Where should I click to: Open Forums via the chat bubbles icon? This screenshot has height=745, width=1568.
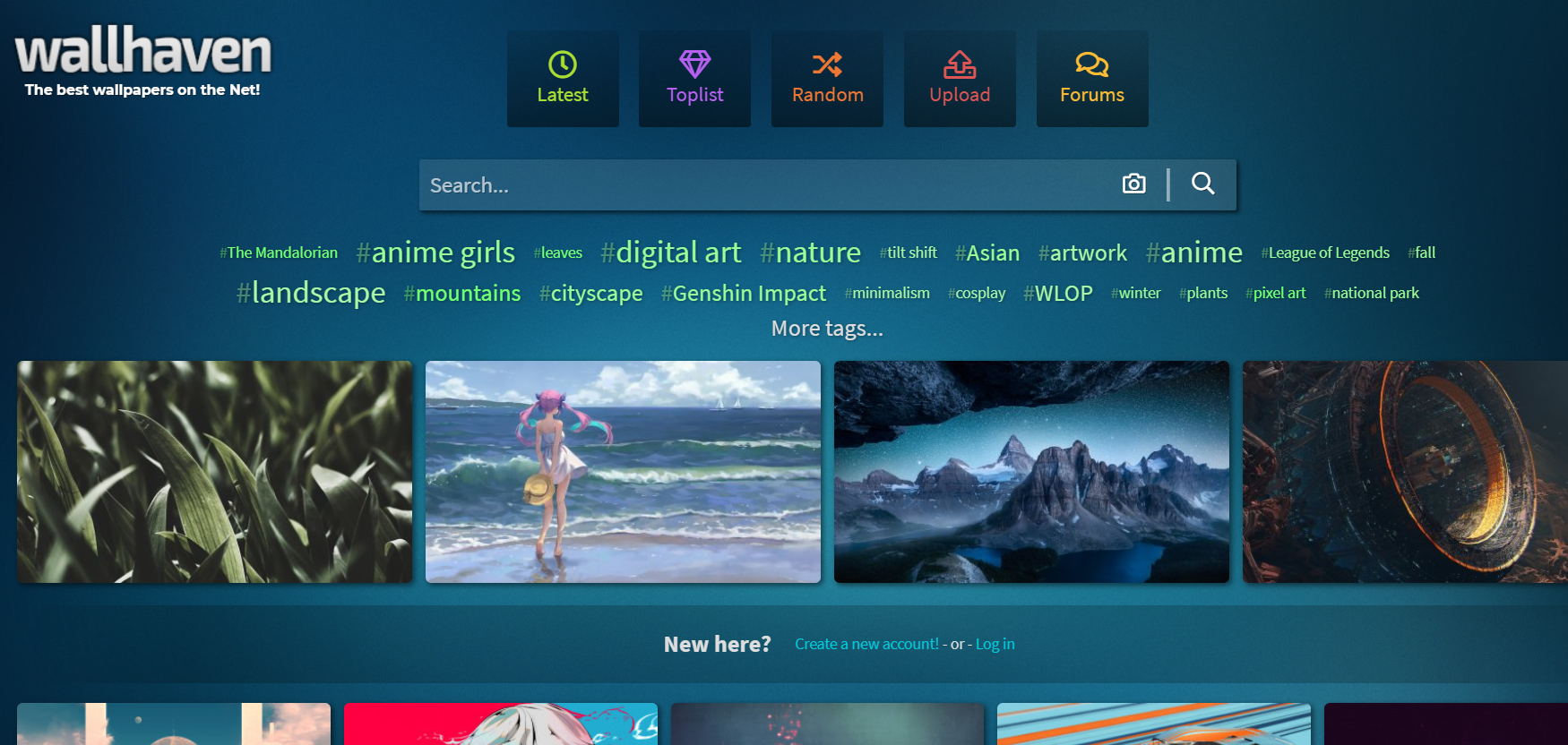tap(1091, 64)
